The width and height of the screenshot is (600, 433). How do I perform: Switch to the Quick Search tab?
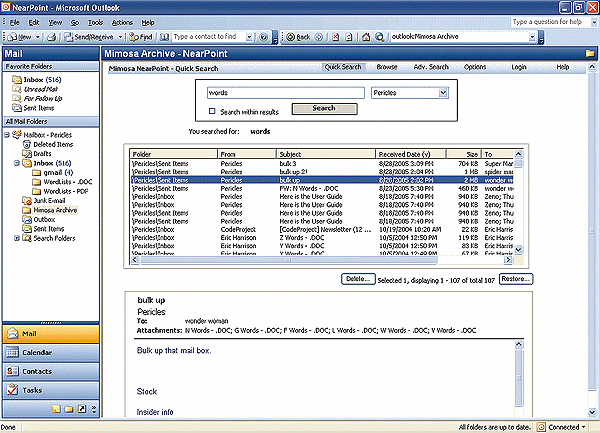point(343,67)
